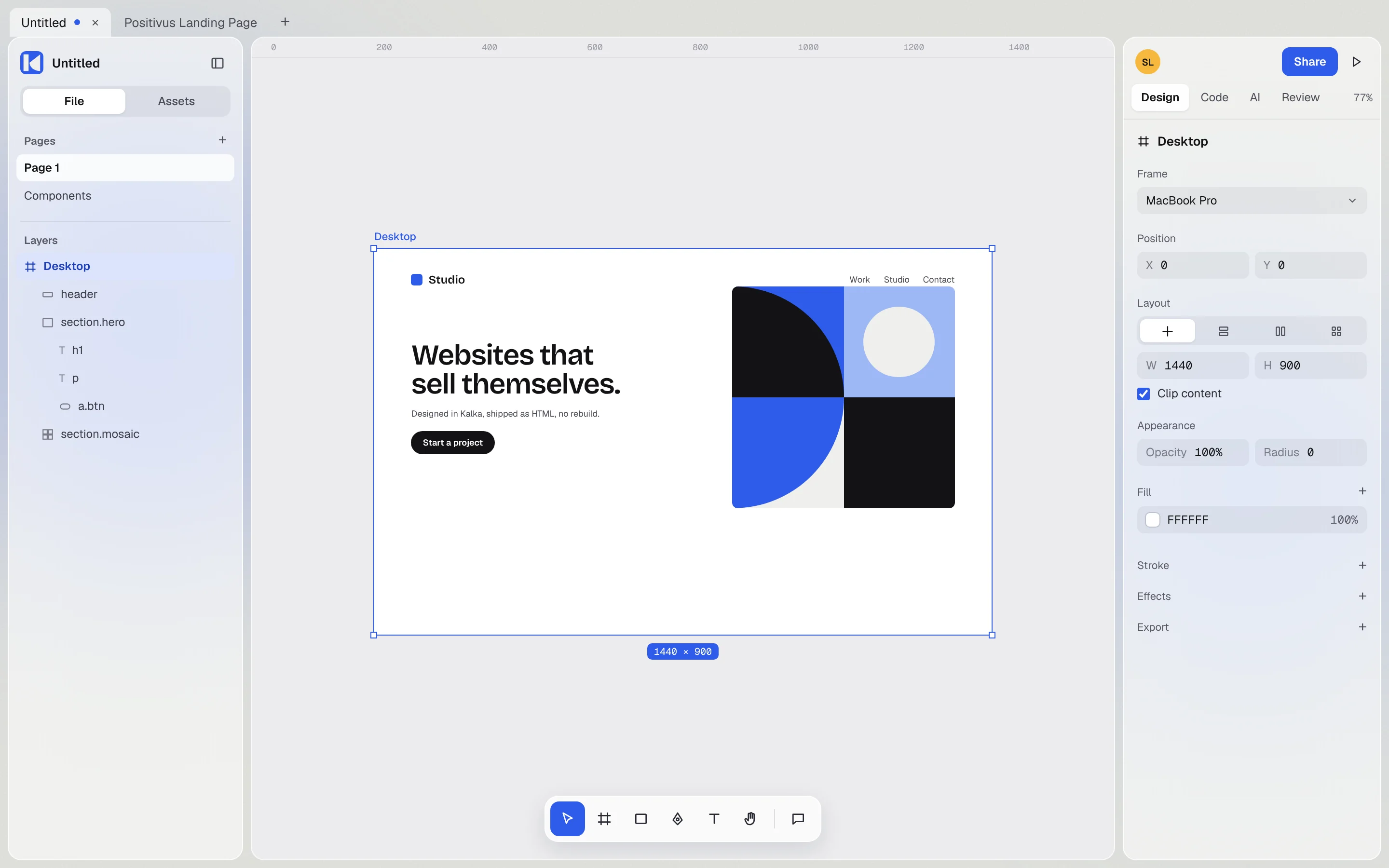Screen dimensions: 1389x868
Task: Switch to the Code tab
Action: [x=1214, y=97]
